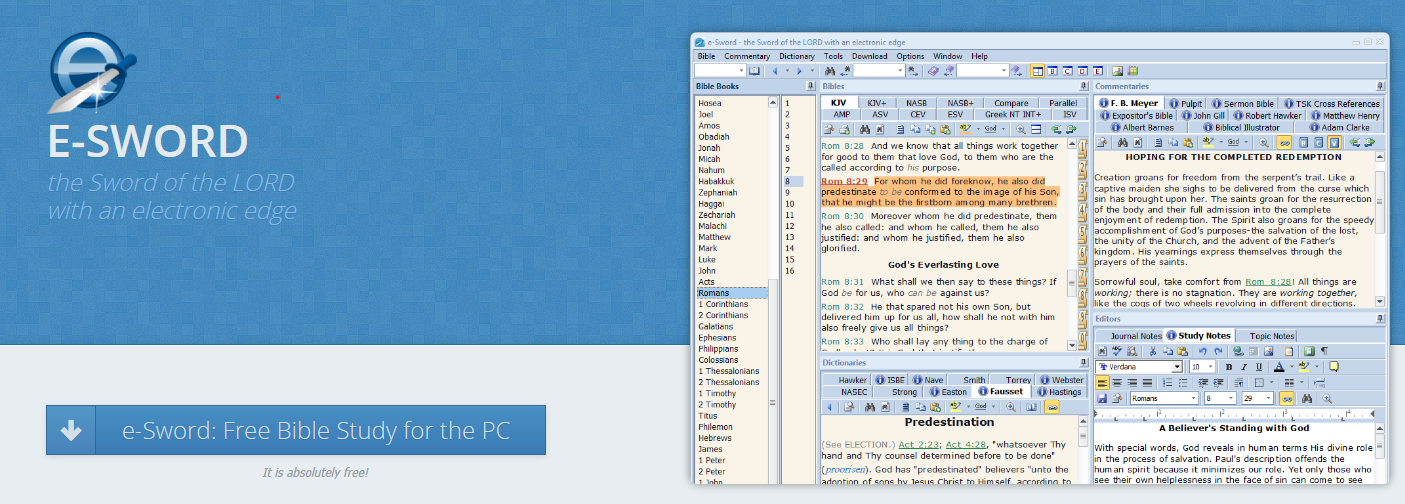Click Commentaries magnifier zoom icon

click(1264, 143)
